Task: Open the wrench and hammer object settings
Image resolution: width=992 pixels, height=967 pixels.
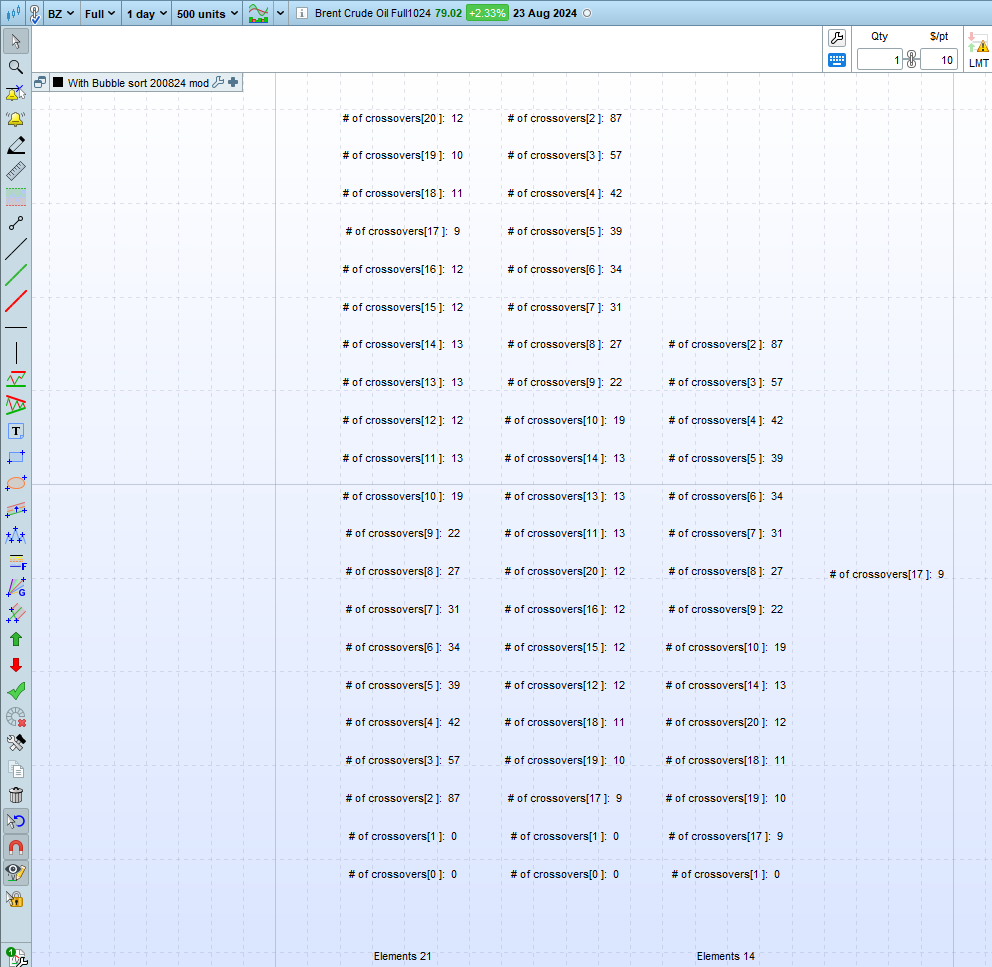Action: [x=16, y=743]
